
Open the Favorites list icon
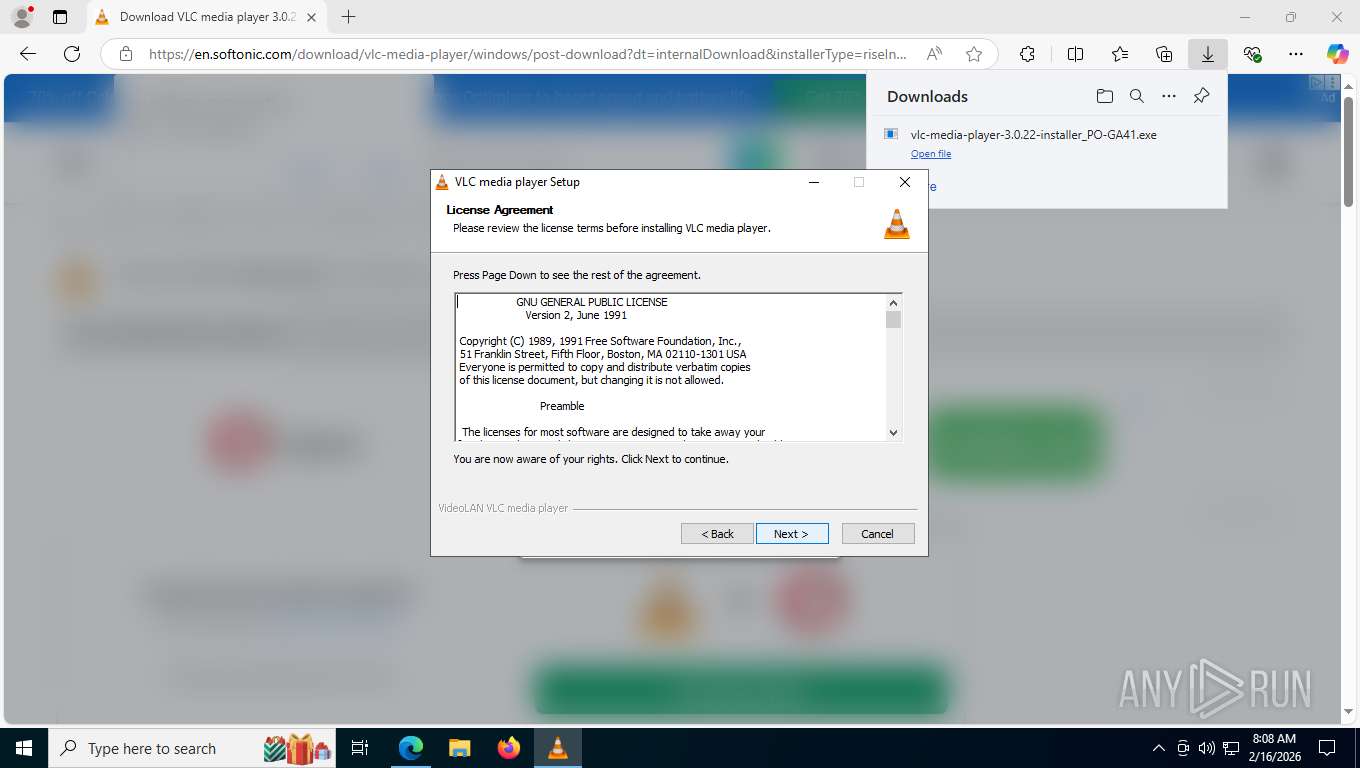click(1120, 55)
